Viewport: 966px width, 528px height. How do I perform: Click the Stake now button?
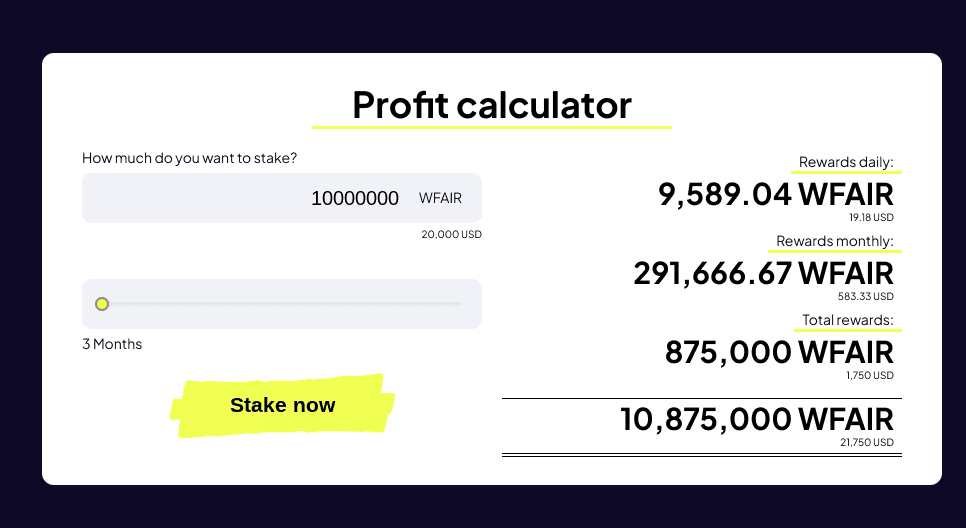point(283,405)
